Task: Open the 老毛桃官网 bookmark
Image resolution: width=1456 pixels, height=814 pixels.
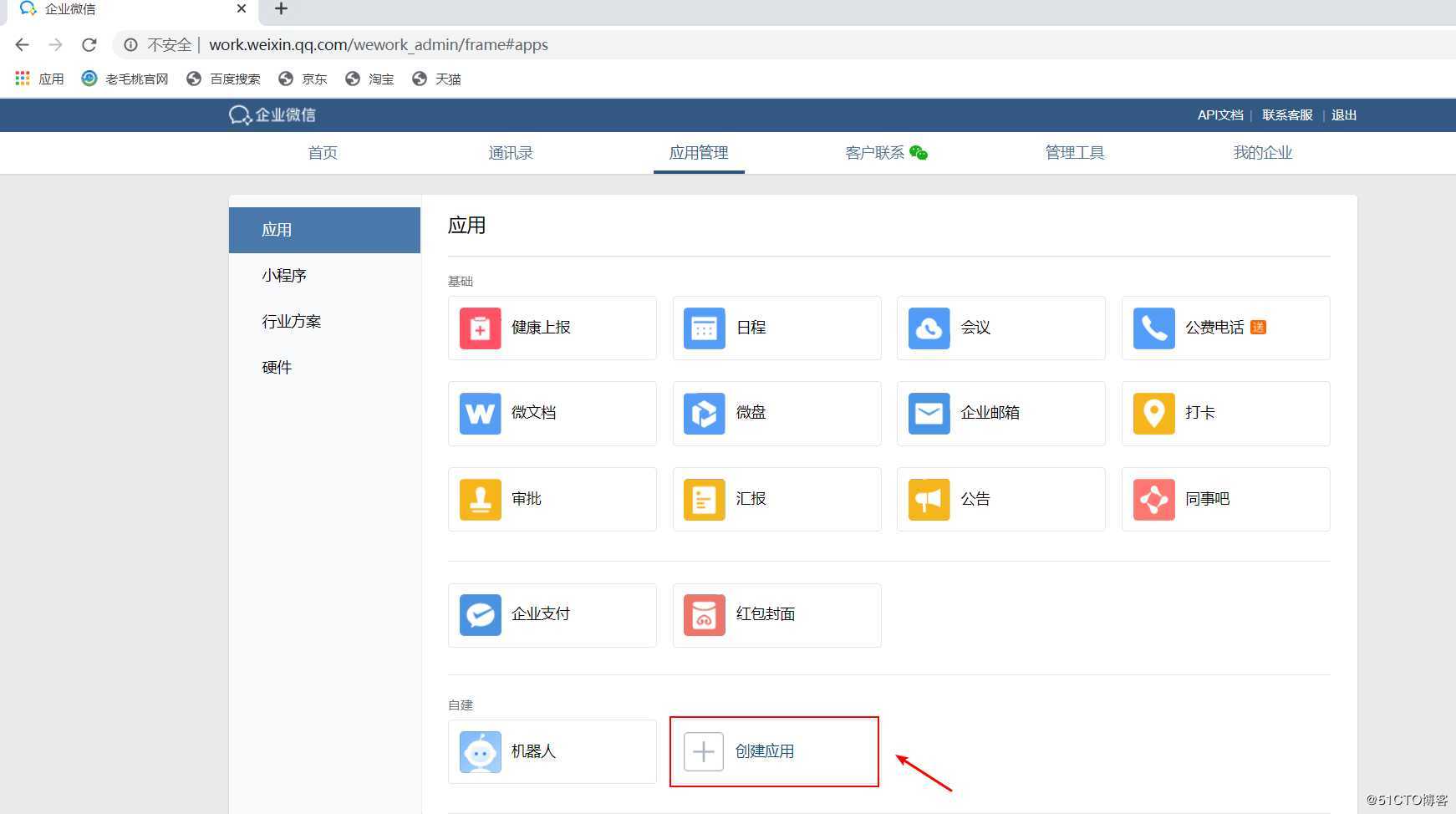Action: tap(125, 79)
